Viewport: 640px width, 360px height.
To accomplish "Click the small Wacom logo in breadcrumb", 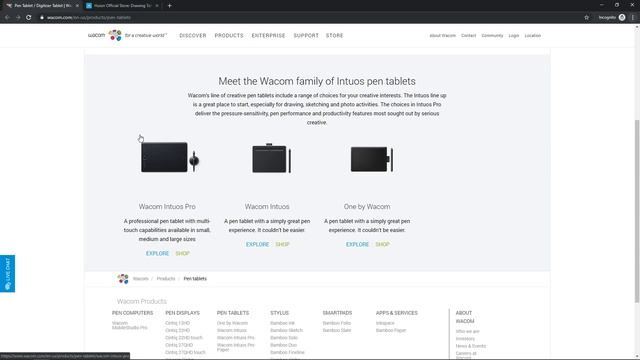I will click(123, 279).
